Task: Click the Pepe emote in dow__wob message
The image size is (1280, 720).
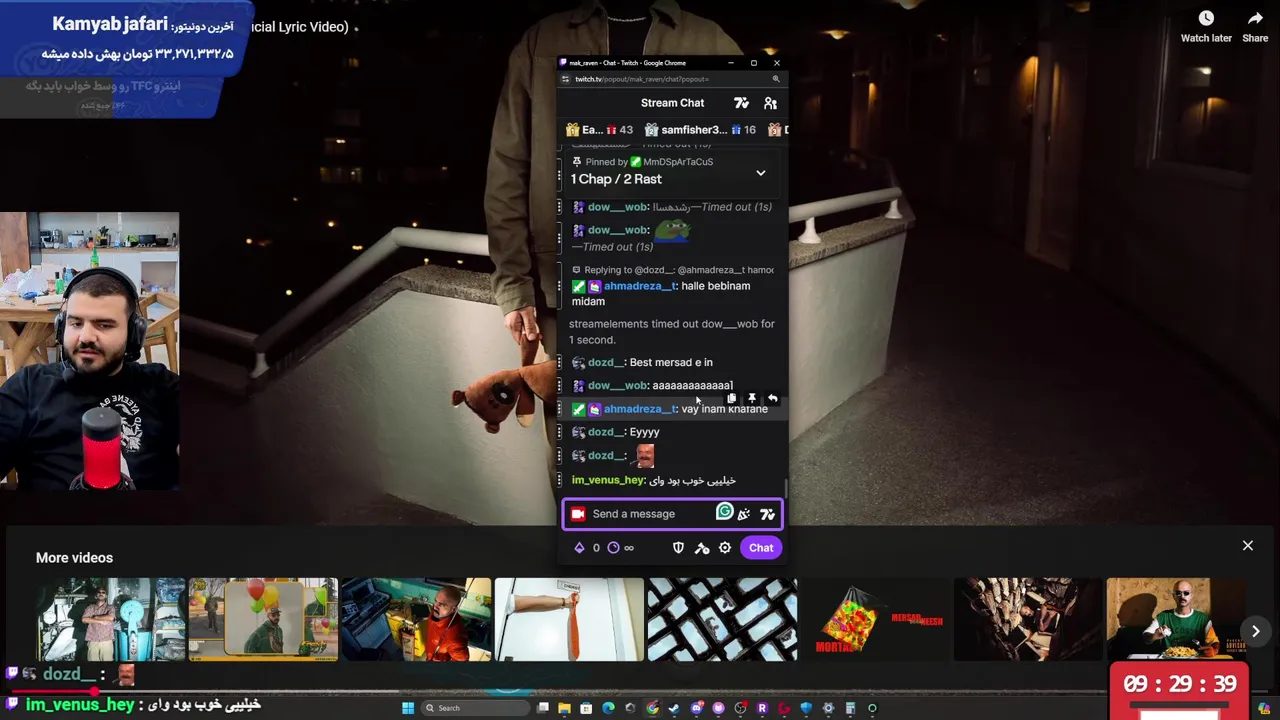Action: (672, 230)
